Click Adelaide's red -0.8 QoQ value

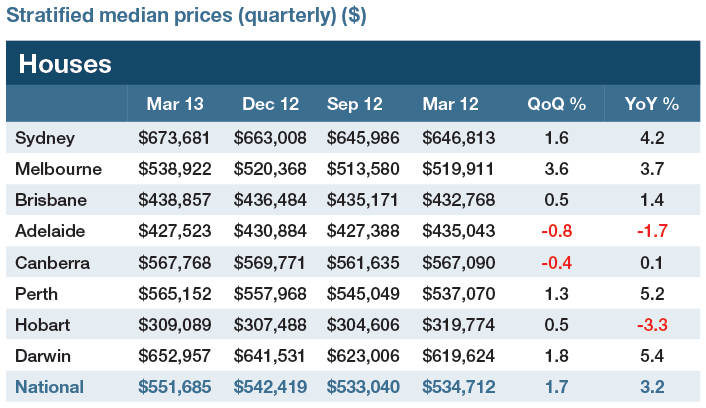point(554,230)
